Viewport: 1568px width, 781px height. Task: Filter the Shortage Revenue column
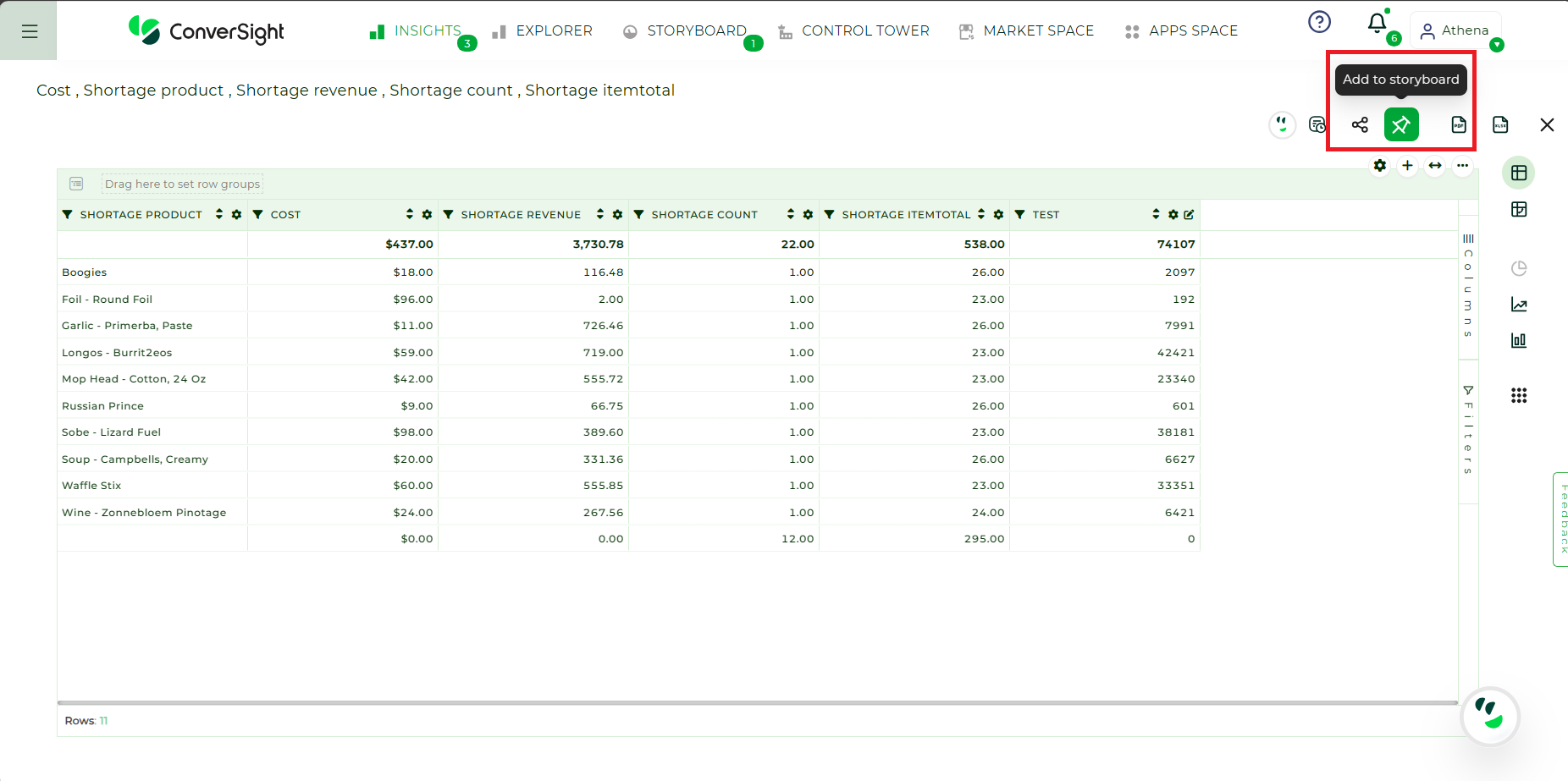click(x=449, y=215)
